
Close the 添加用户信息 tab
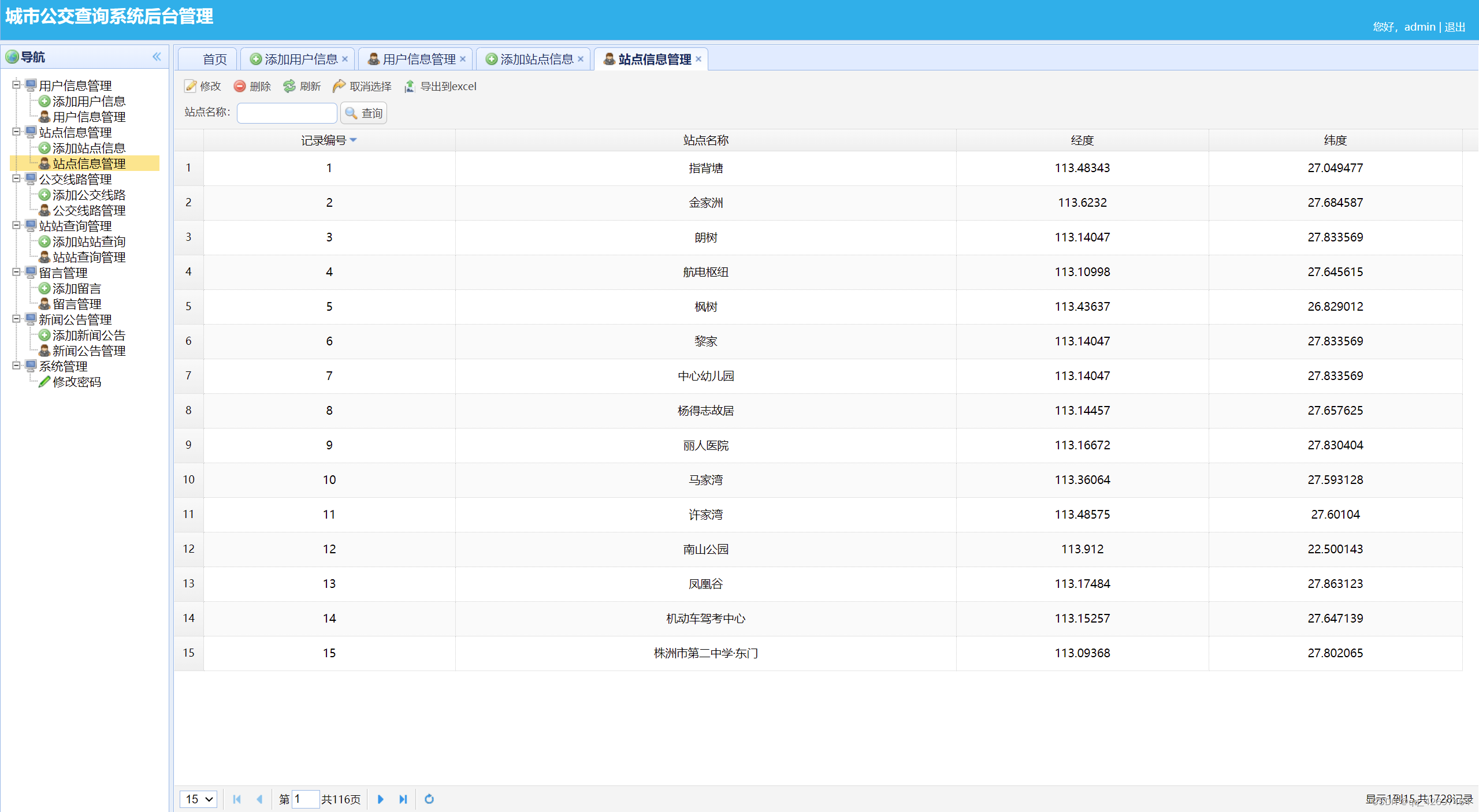tap(345, 59)
